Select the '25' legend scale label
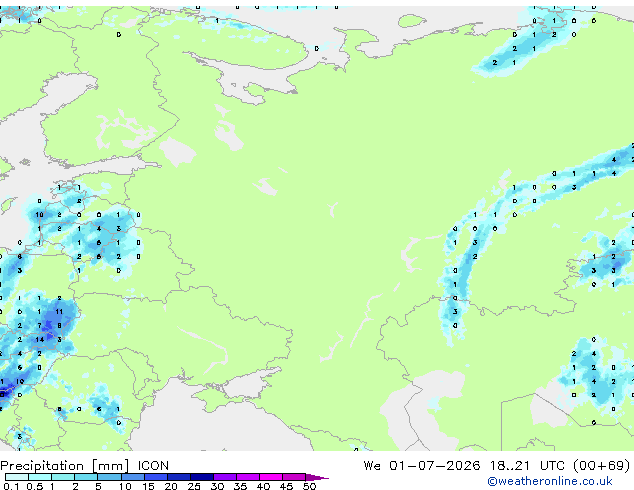634x490 pixels. pyautogui.click(x=194, y=486)
